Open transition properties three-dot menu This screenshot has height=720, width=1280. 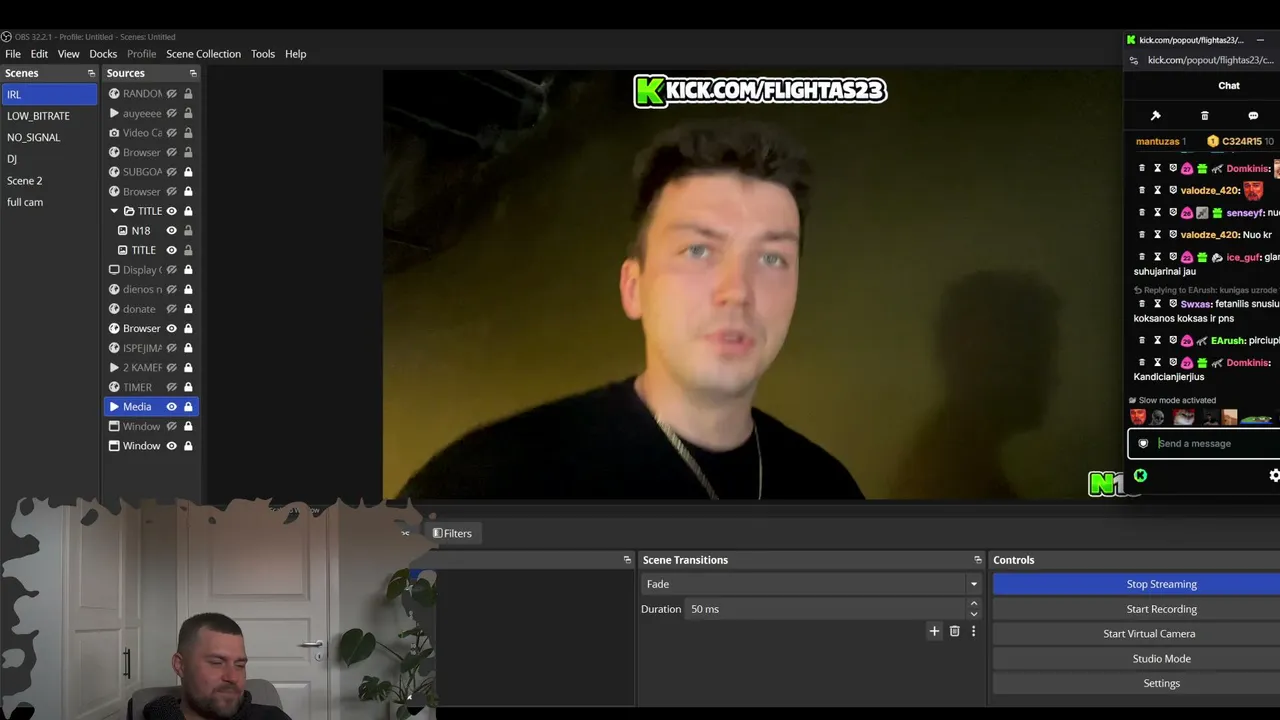pyautogui.click(x=973, y=631)
